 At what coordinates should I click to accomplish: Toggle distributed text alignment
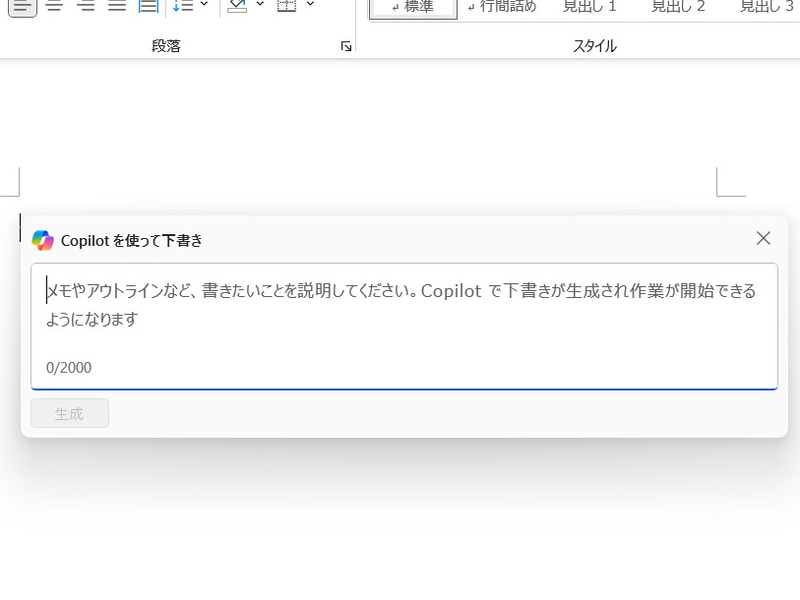coord(147,7)
